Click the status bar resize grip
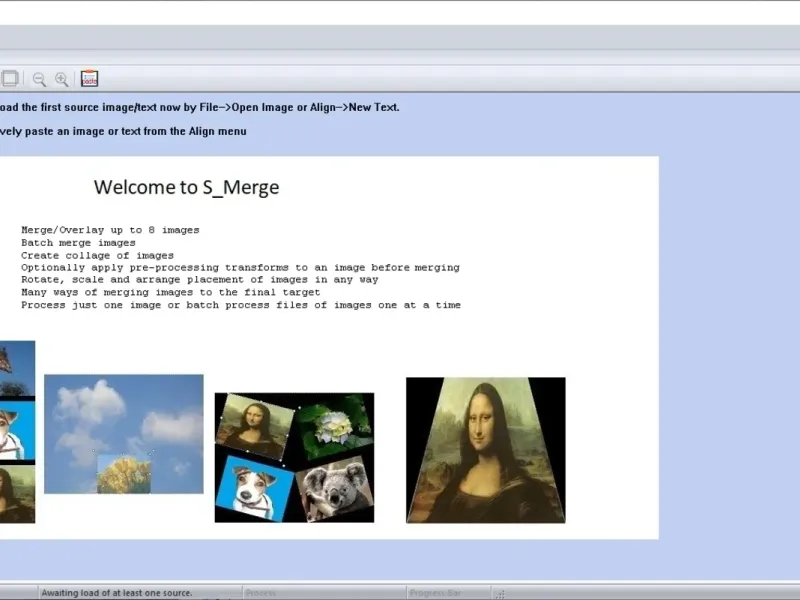Viewport: 800px width, 600px height. pos(500,594)
